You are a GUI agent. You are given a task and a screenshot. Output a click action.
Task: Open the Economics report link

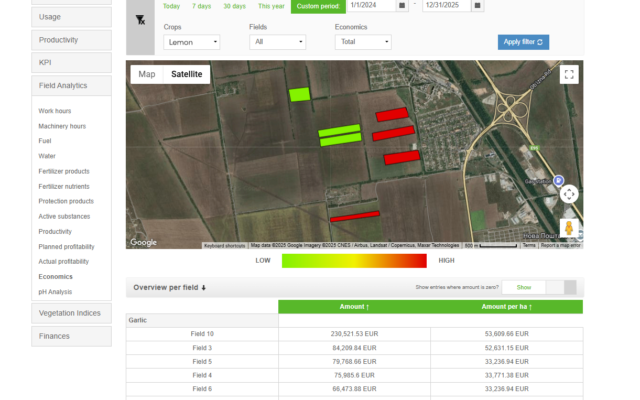pos(56,277)
